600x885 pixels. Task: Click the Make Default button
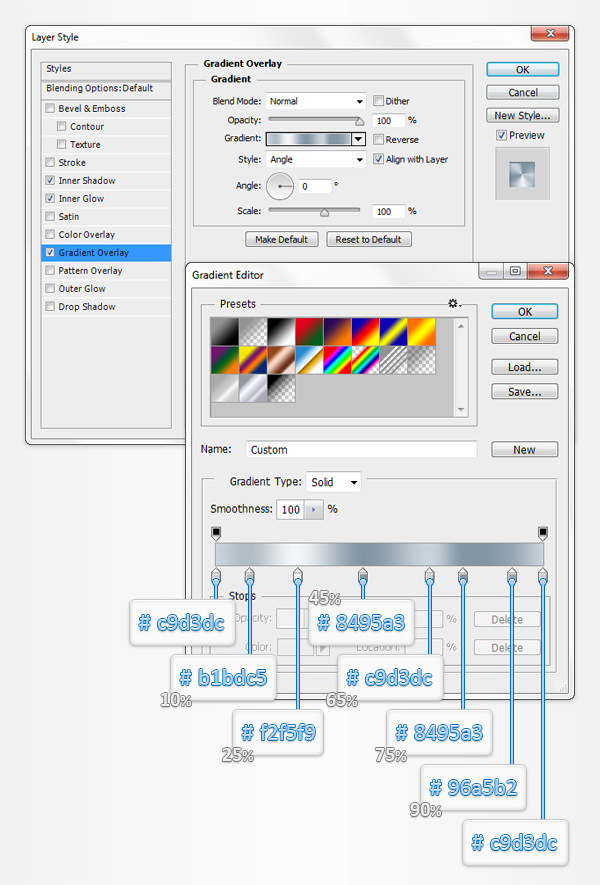[282, 240]
